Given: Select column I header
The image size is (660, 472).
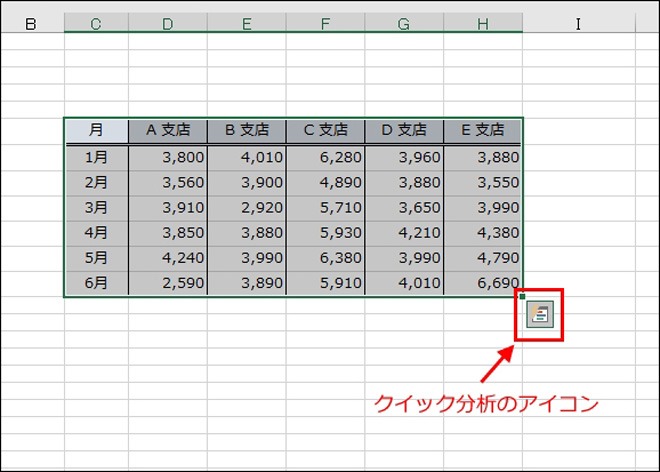Looking at the screenshot, I should (578, 23).
